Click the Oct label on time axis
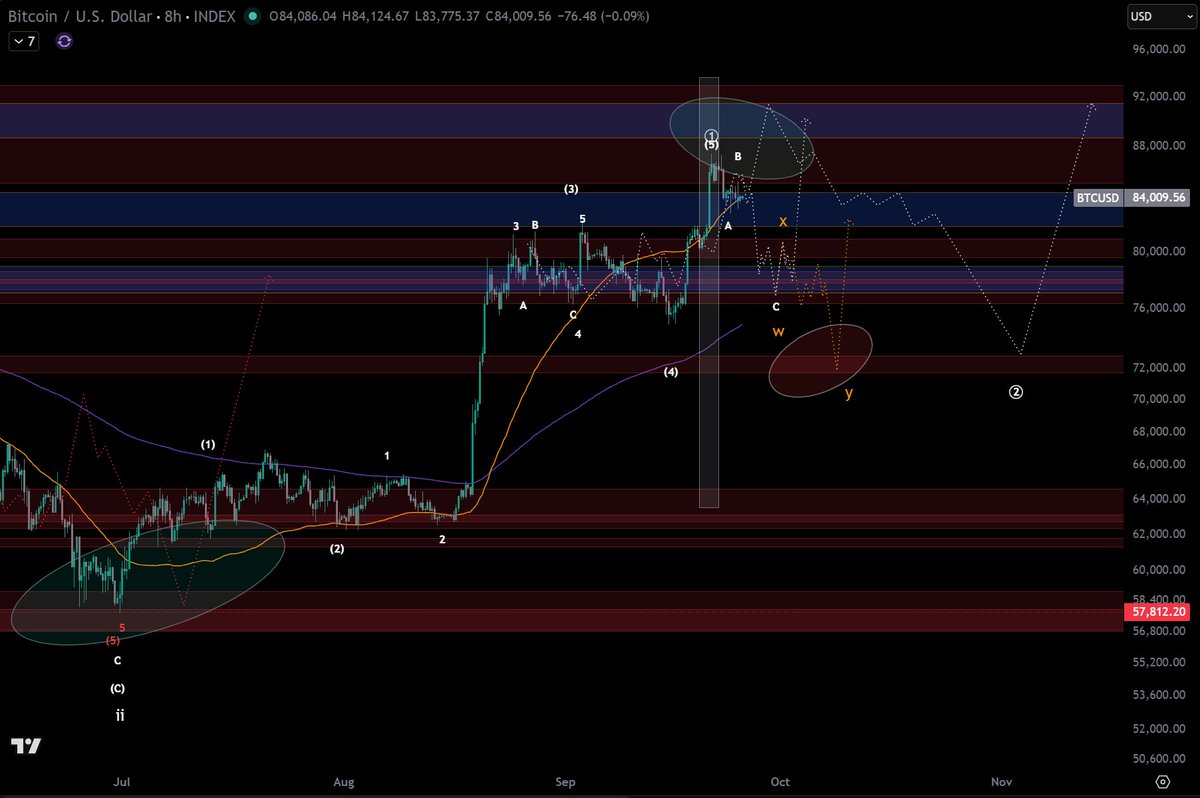Screen dimensions: 1200x798 [x=780, y=781]
